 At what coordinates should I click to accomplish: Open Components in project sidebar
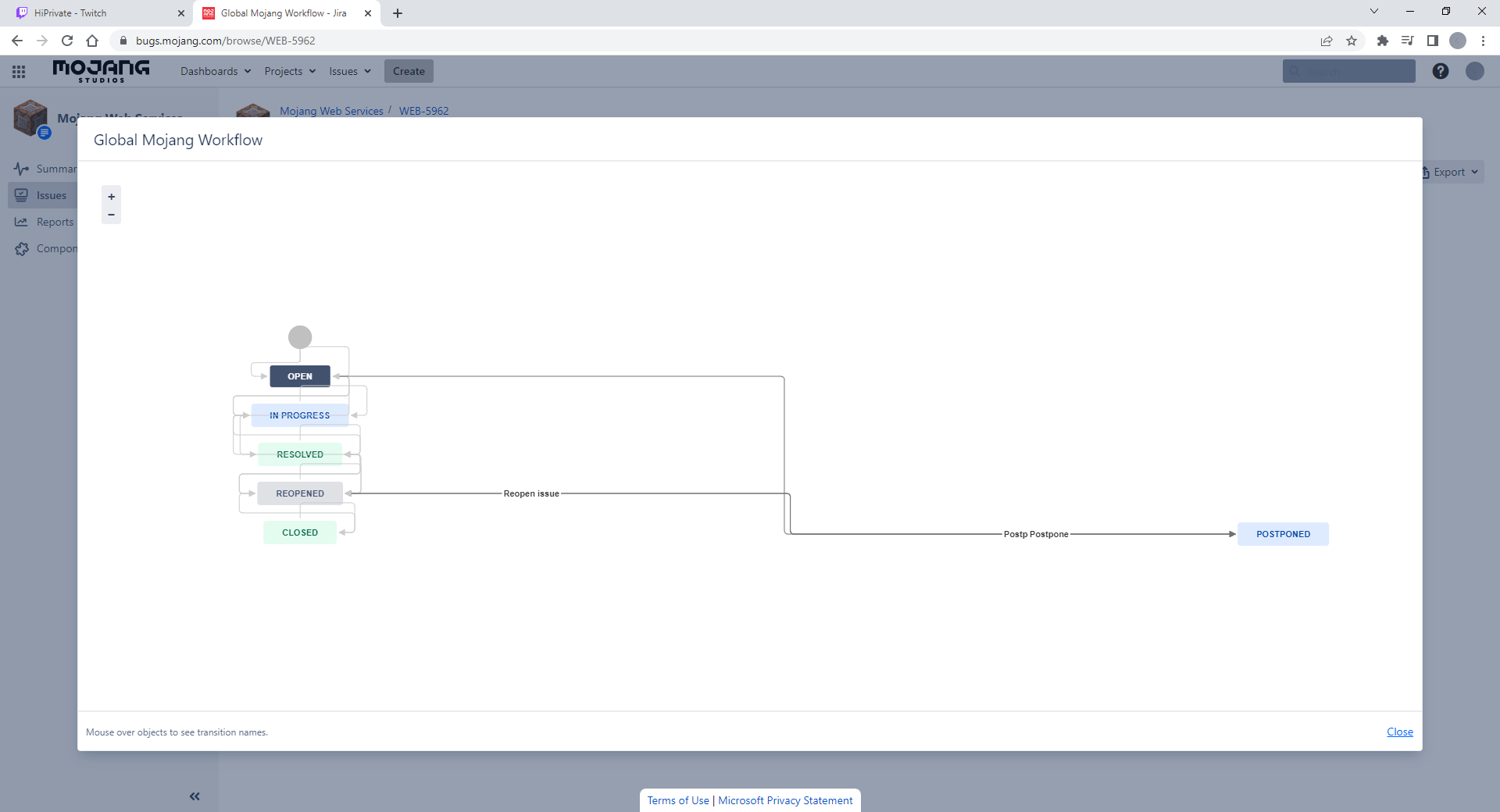45,248
